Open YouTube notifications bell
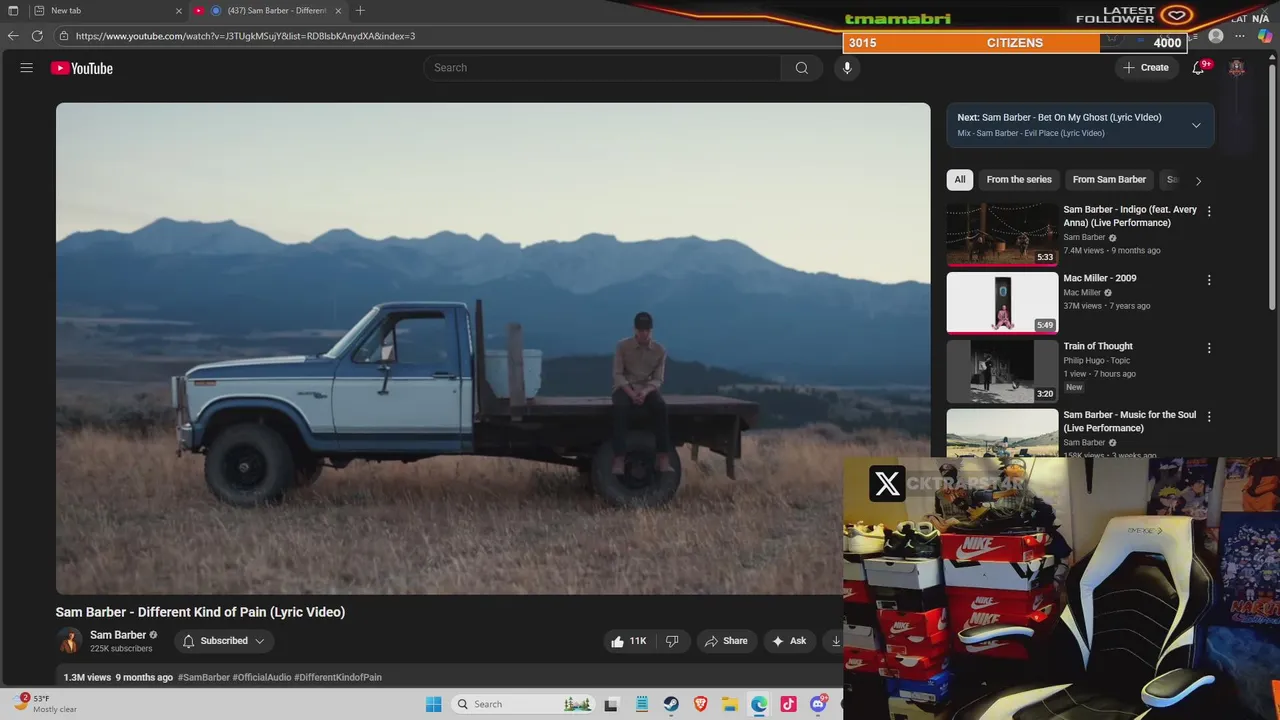 tap(1198, 68)
